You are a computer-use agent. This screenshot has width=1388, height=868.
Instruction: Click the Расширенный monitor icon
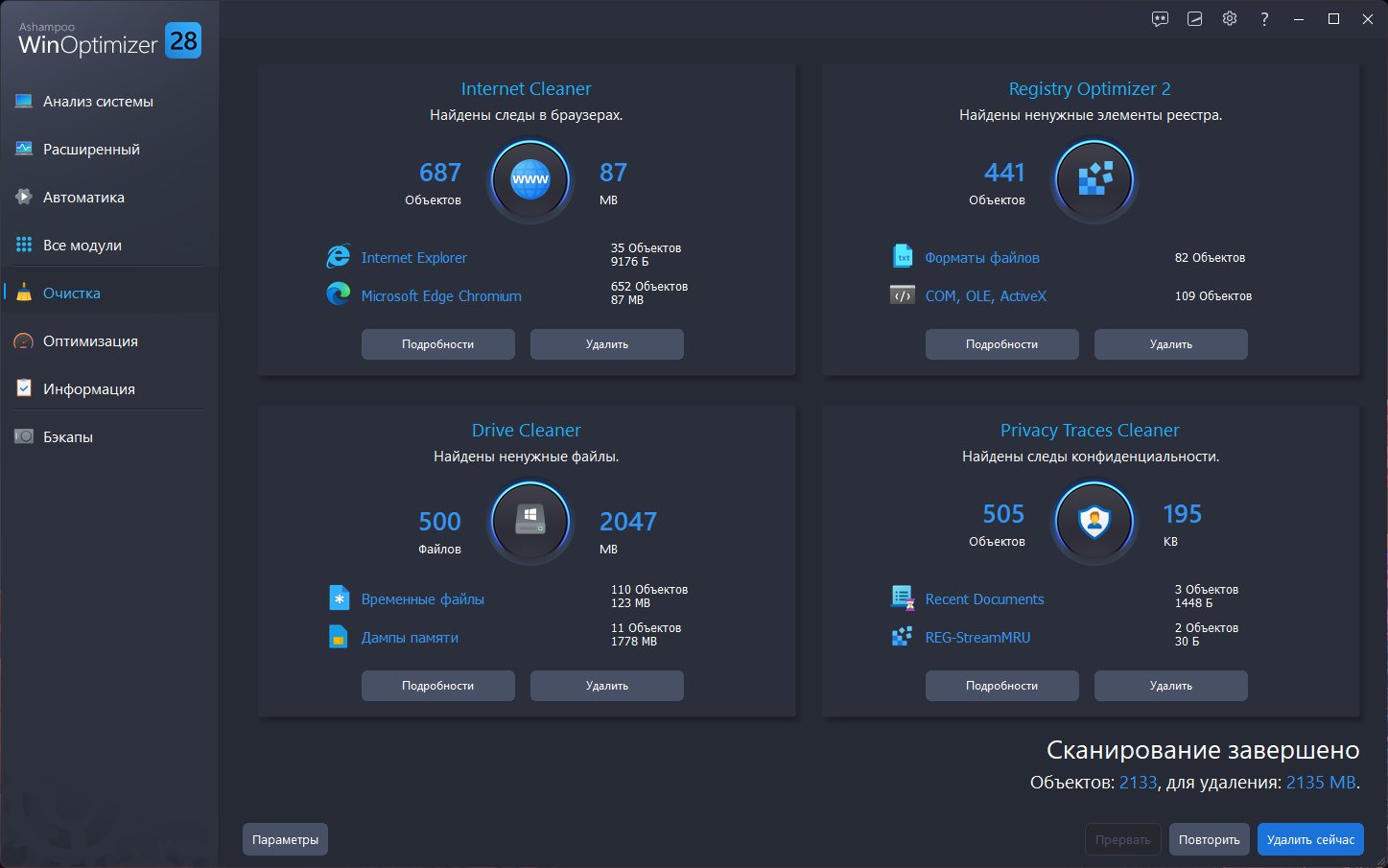(x=24, y=149)
